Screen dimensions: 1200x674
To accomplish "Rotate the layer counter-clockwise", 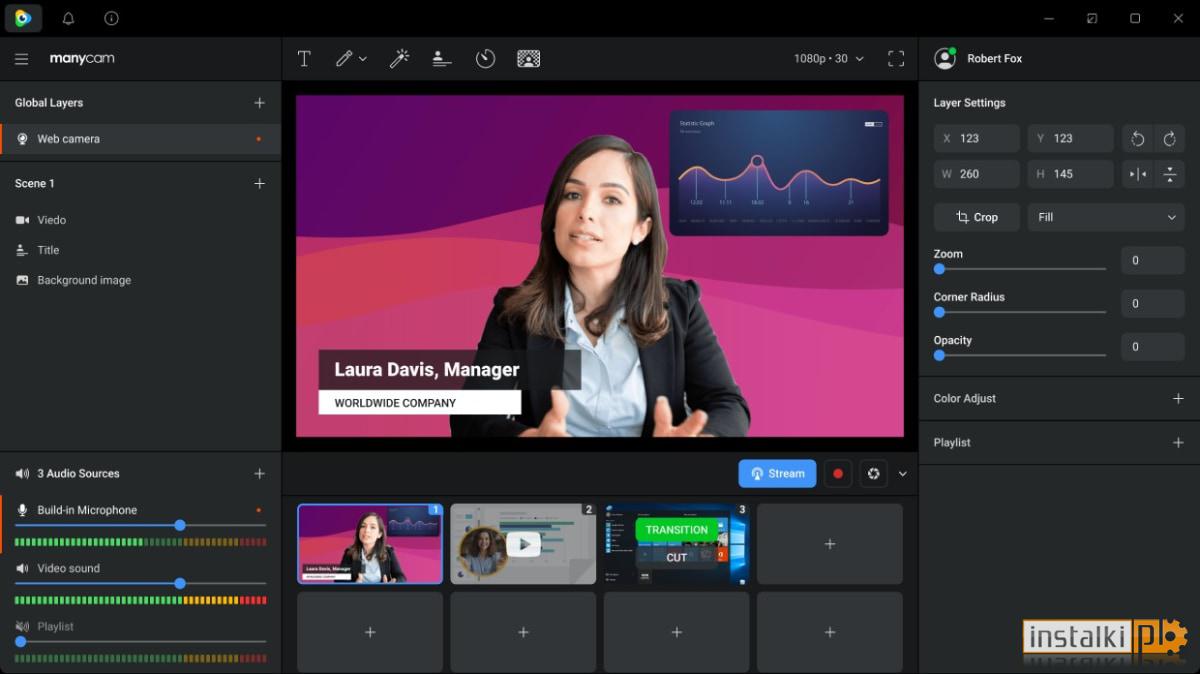I will 1138,139.
